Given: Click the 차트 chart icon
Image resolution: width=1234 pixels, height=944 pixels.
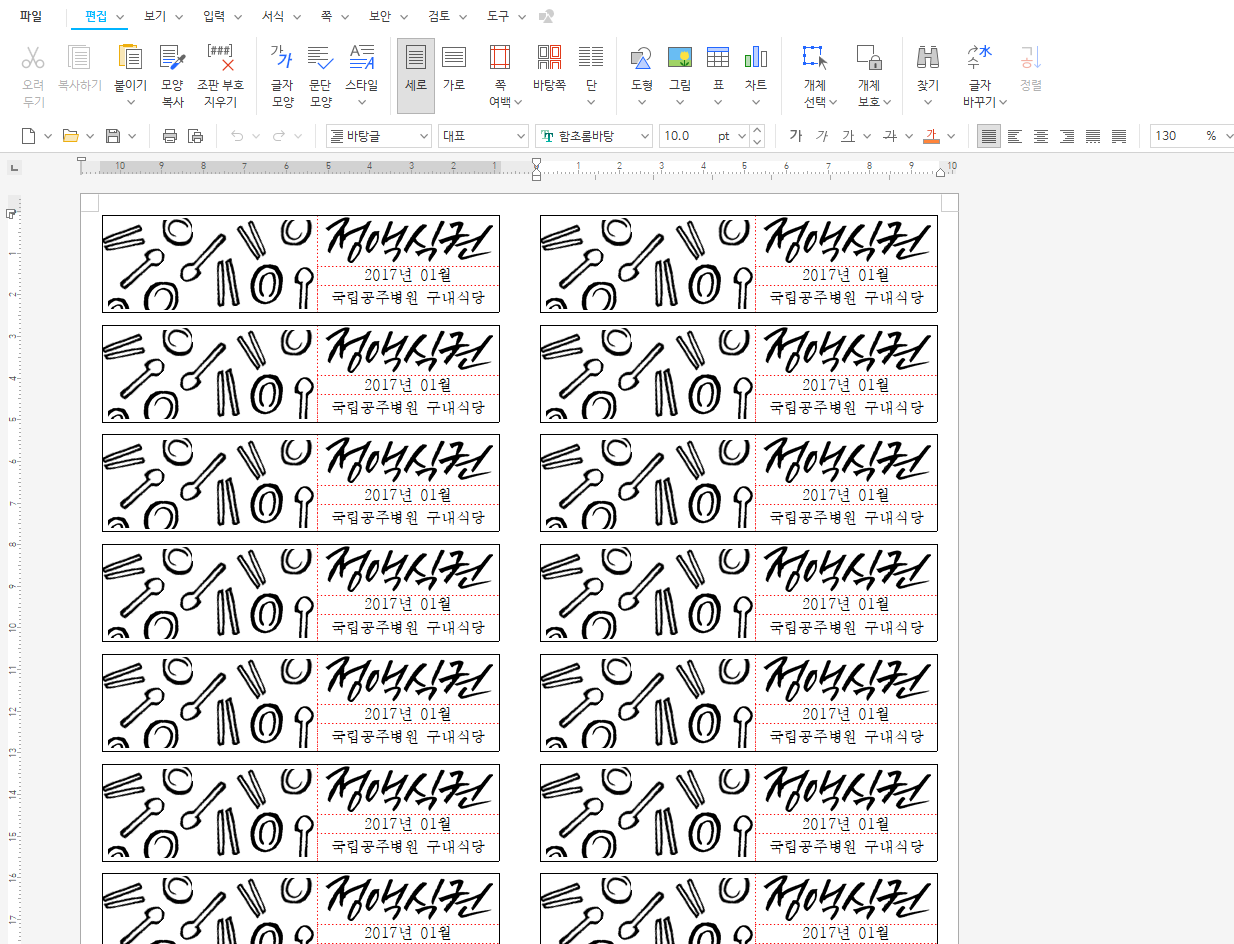Looking at the screenshot, I should coord(756,58).
